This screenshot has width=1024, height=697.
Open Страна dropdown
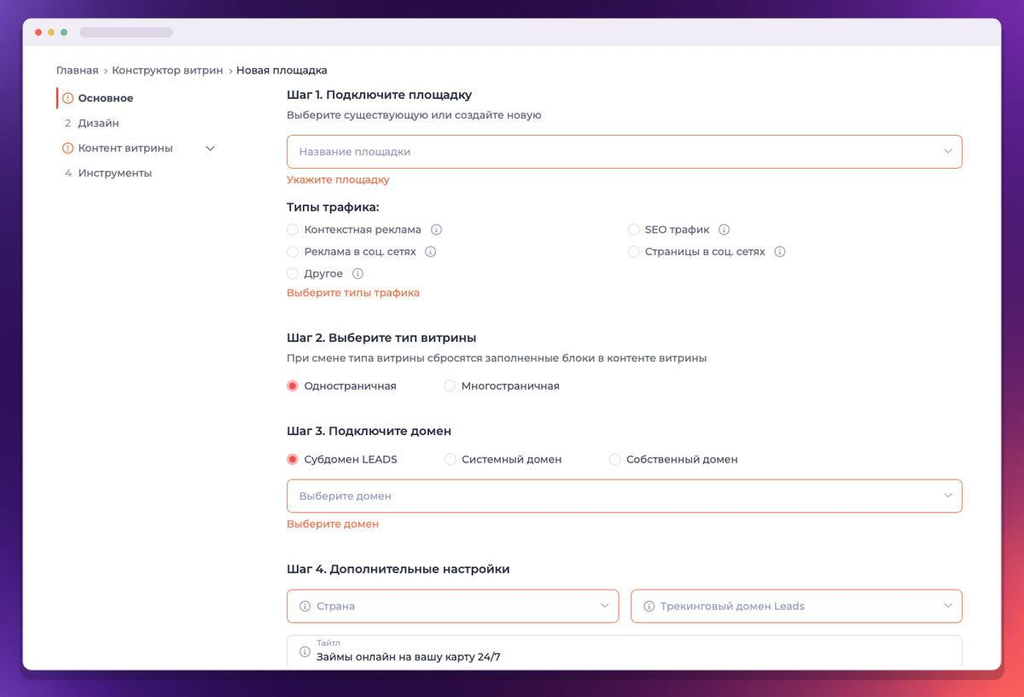tap(453, 606)
